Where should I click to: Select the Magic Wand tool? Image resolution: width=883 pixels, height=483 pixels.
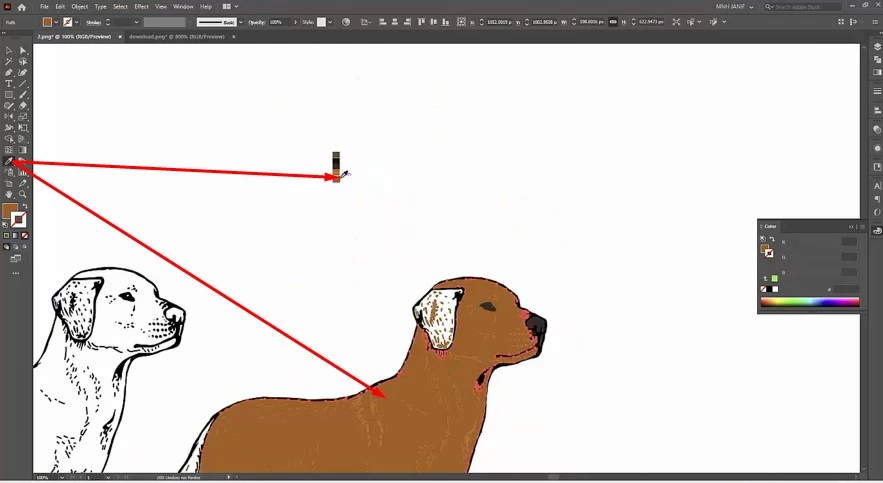pyautogui.click(x=8, y=61)
